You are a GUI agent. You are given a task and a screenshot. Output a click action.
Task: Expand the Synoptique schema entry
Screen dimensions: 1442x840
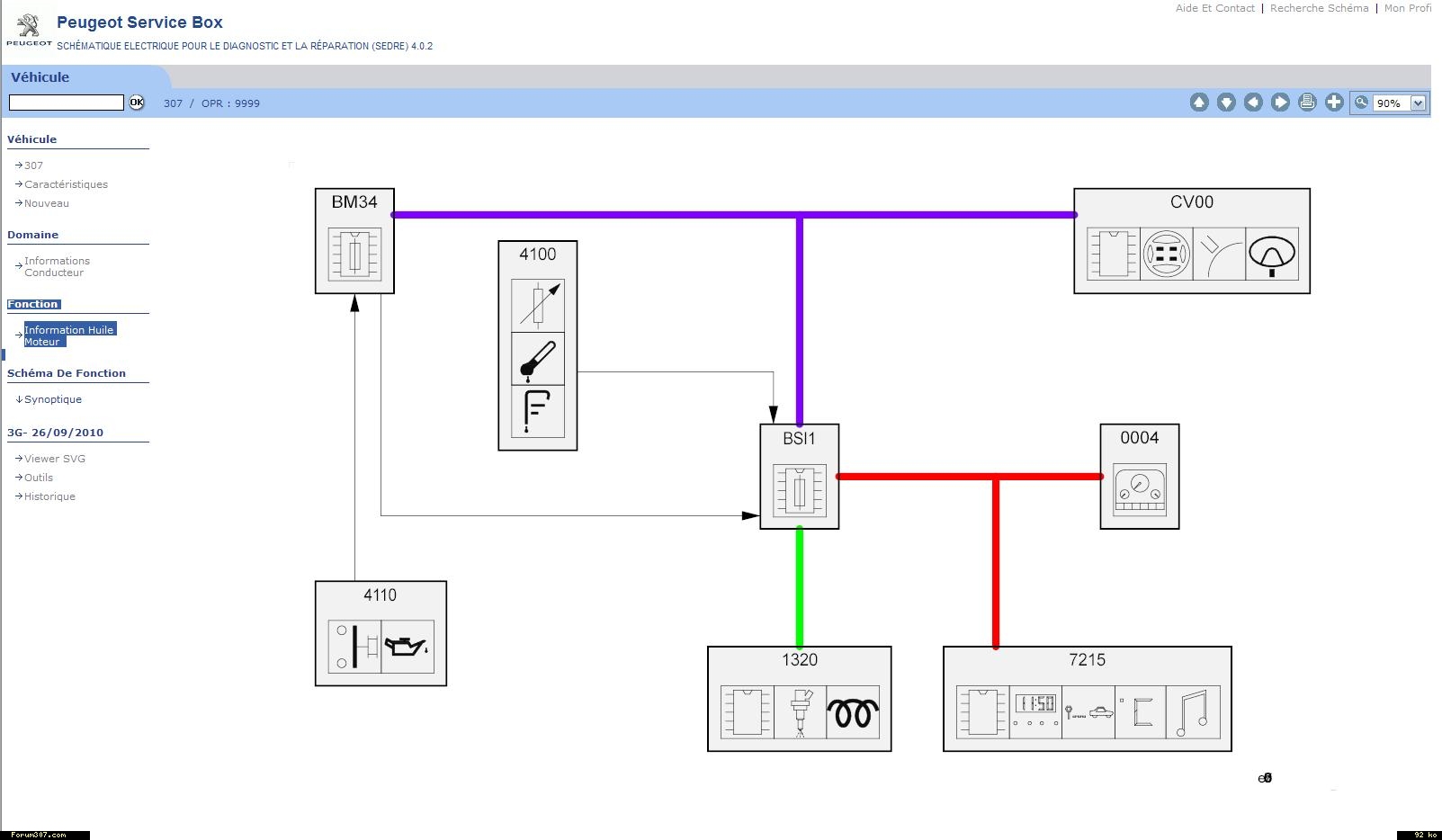[52, 399]
